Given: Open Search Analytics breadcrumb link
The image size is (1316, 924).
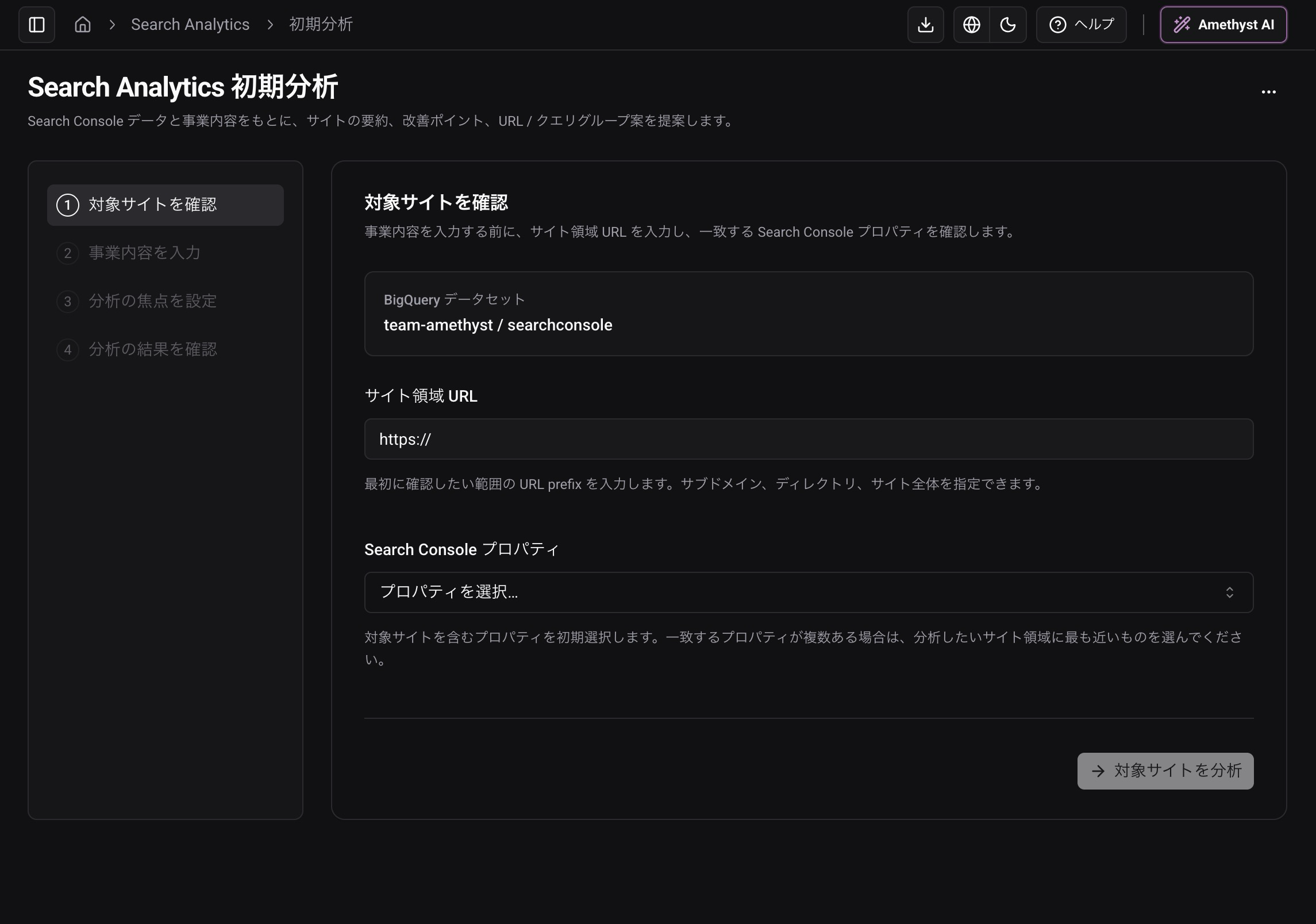Looking at the screenshot, I should [x=190, y=25].
